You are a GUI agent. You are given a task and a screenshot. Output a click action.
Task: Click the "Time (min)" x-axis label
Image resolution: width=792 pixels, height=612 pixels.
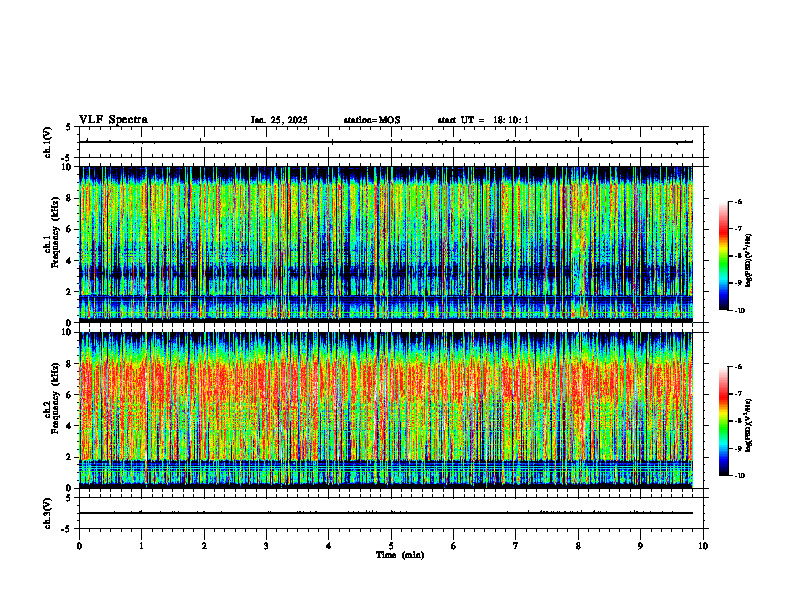(400, 555)
